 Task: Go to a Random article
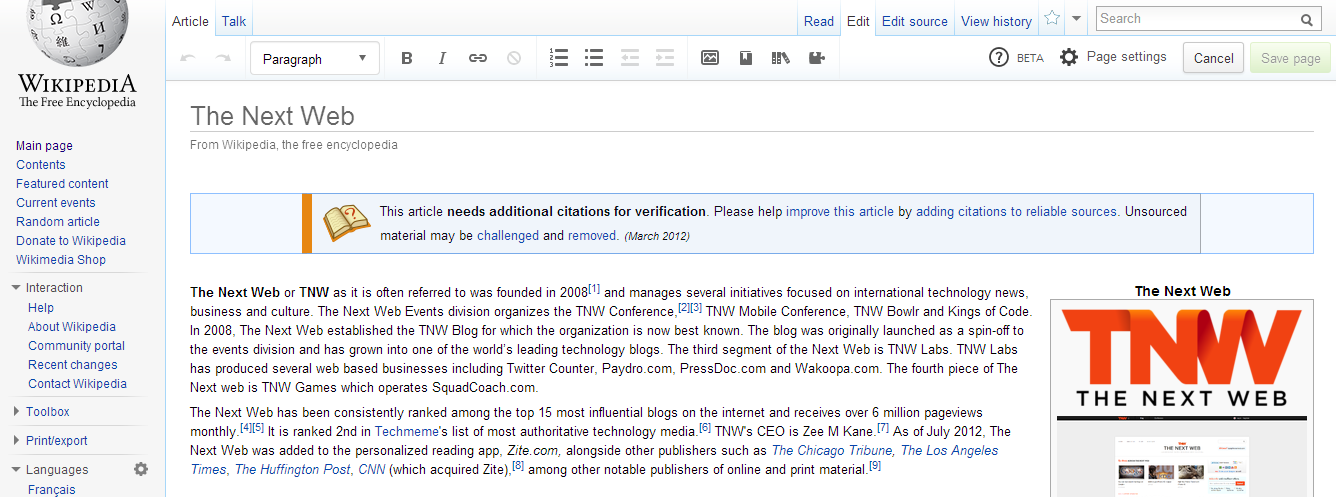(58, 222)
